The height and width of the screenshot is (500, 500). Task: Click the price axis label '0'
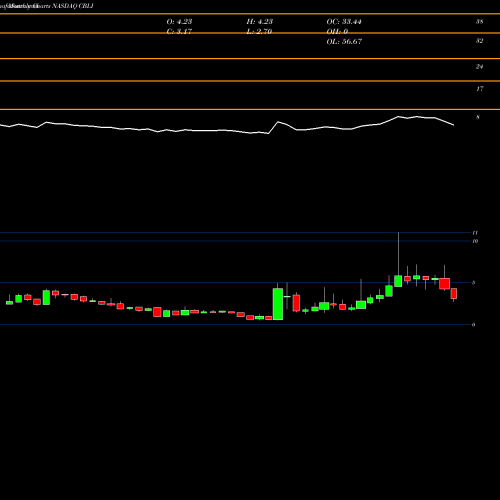click(x=474, y=325)
